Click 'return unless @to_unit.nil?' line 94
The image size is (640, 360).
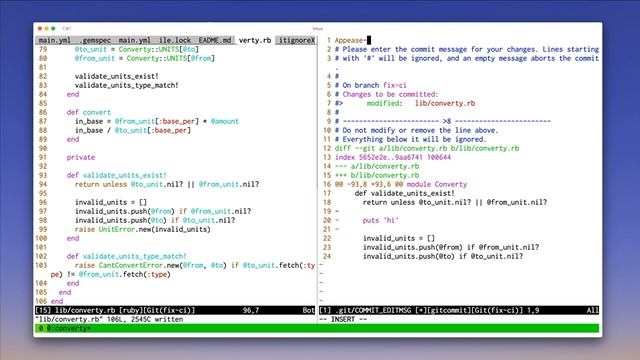click(167, 184)
